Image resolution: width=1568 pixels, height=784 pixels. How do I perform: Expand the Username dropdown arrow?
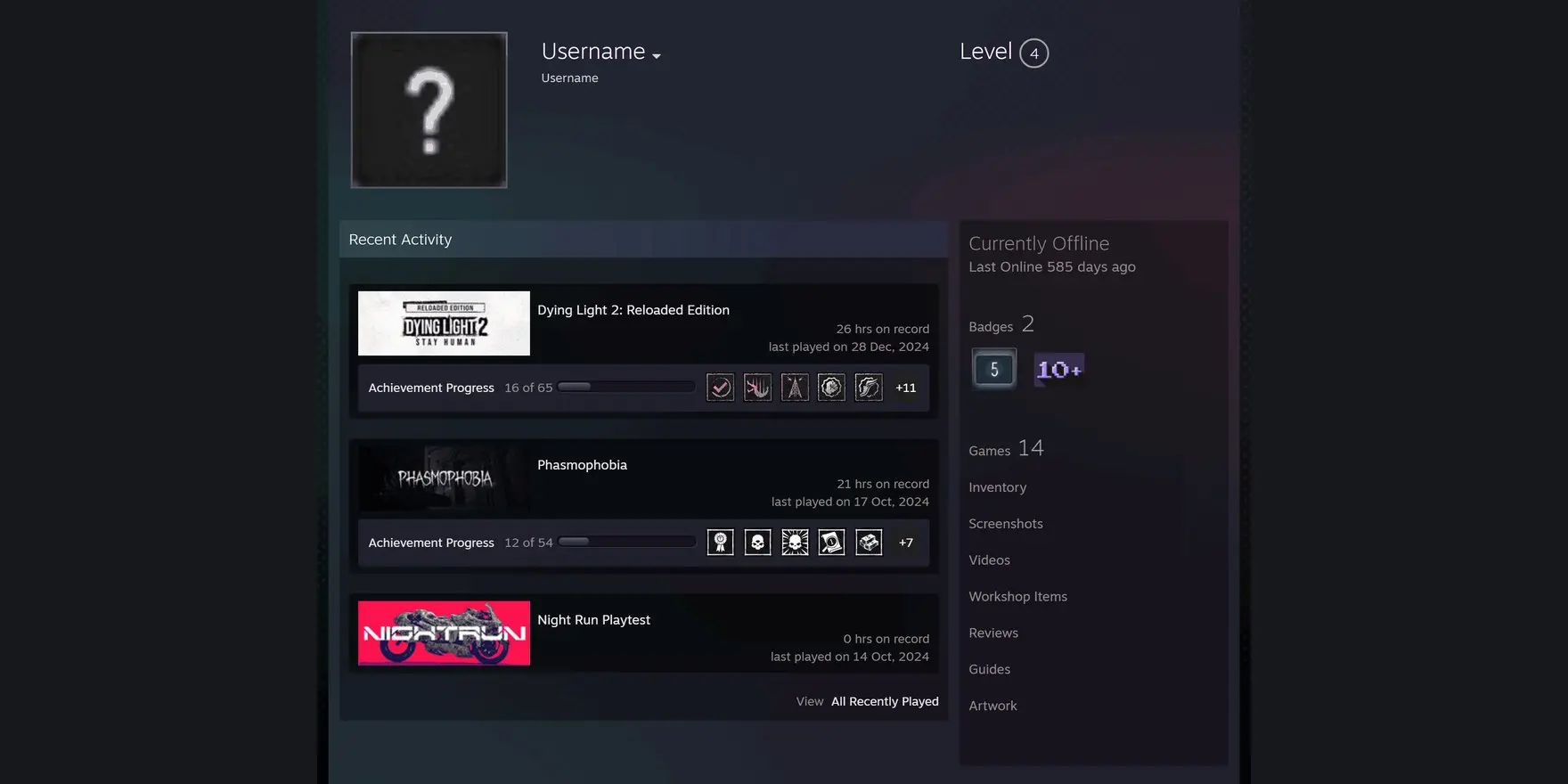tap(657, 56)
